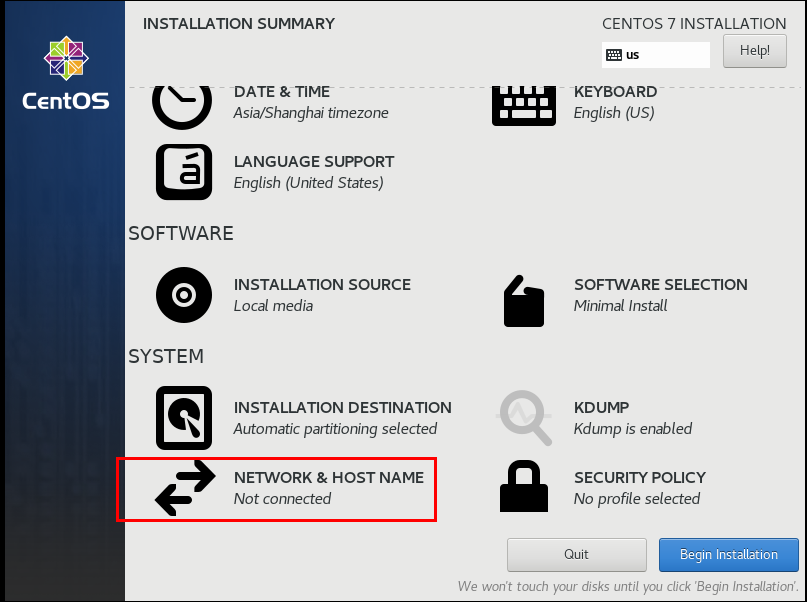Click the Network & Host Name arrows icon
807x602 pixels.
point(185,488)
